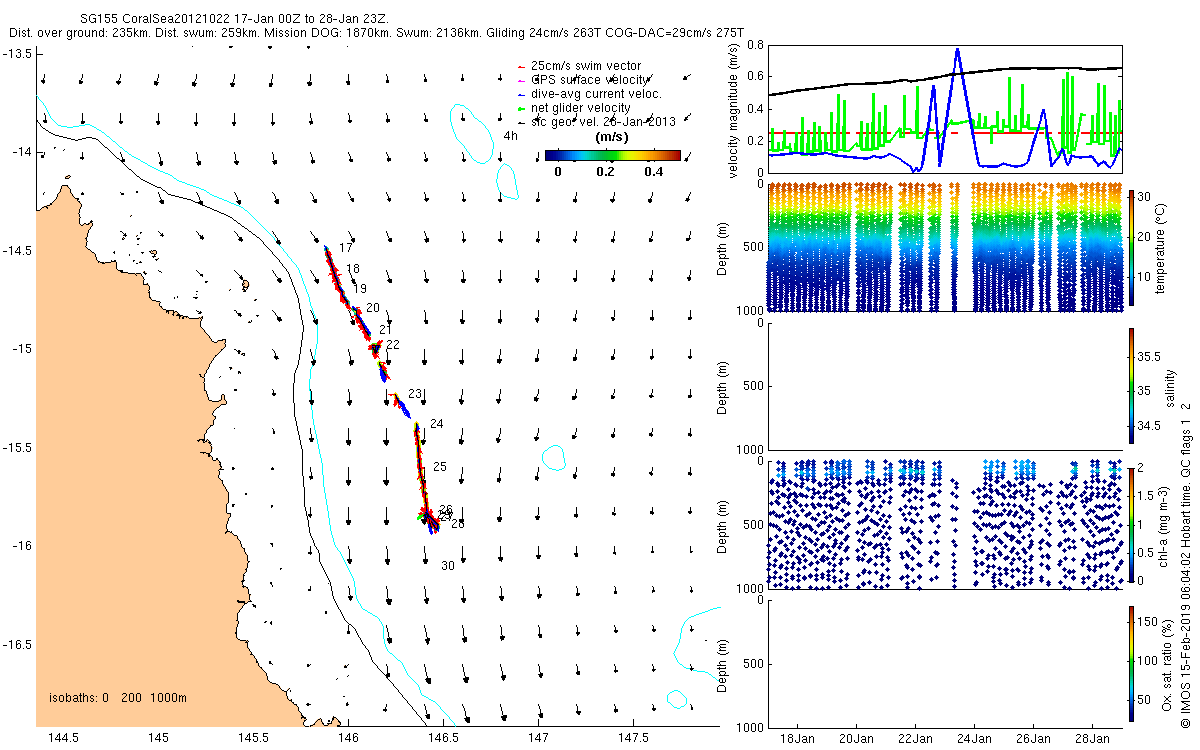Screen dimensions: 1200x750
Task: Click the '4h' label on the map
Action: [x=510, y=136]
